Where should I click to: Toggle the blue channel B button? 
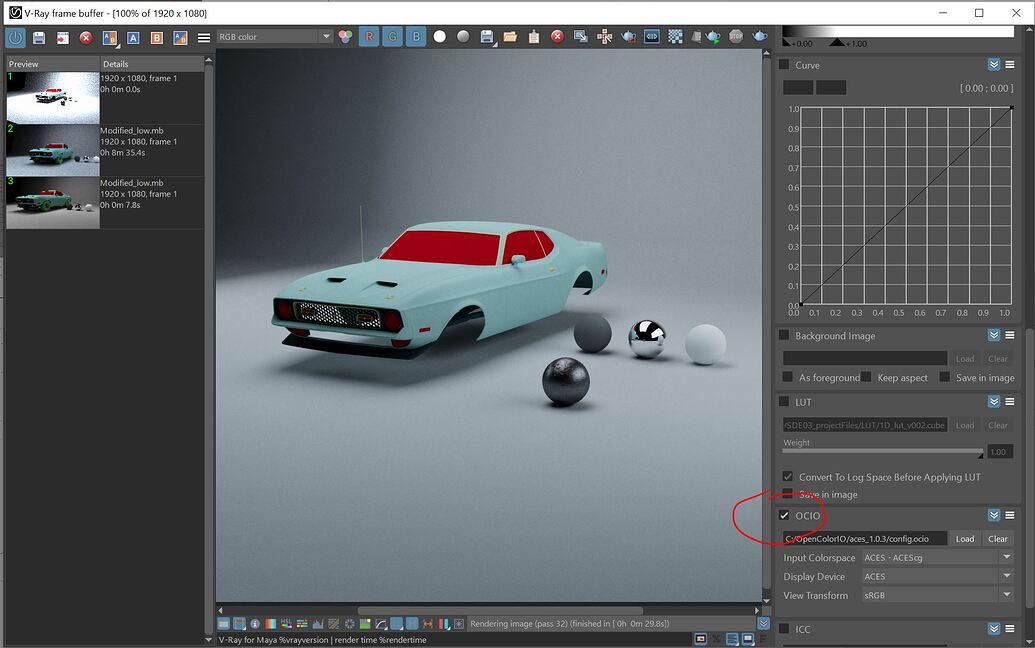(416, 37)
